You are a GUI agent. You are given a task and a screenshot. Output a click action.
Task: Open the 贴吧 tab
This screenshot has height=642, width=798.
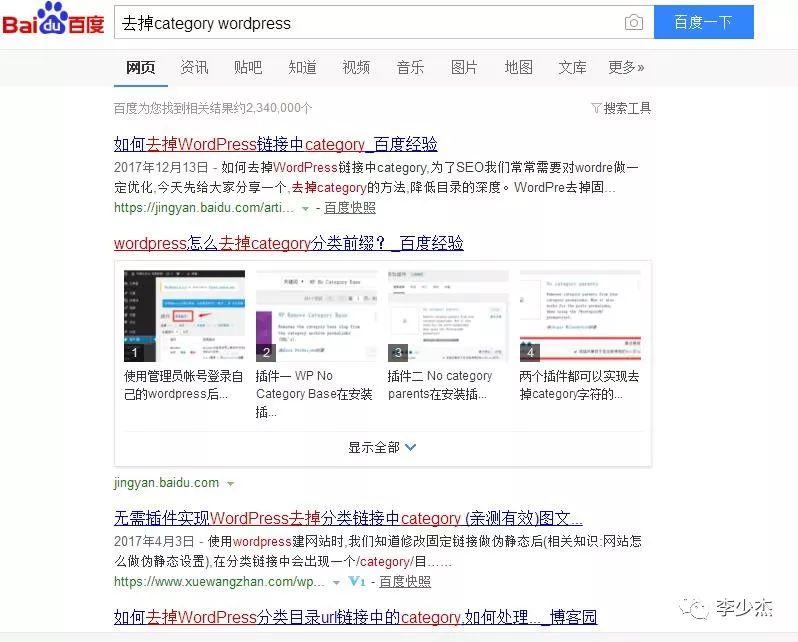(248, 67)
